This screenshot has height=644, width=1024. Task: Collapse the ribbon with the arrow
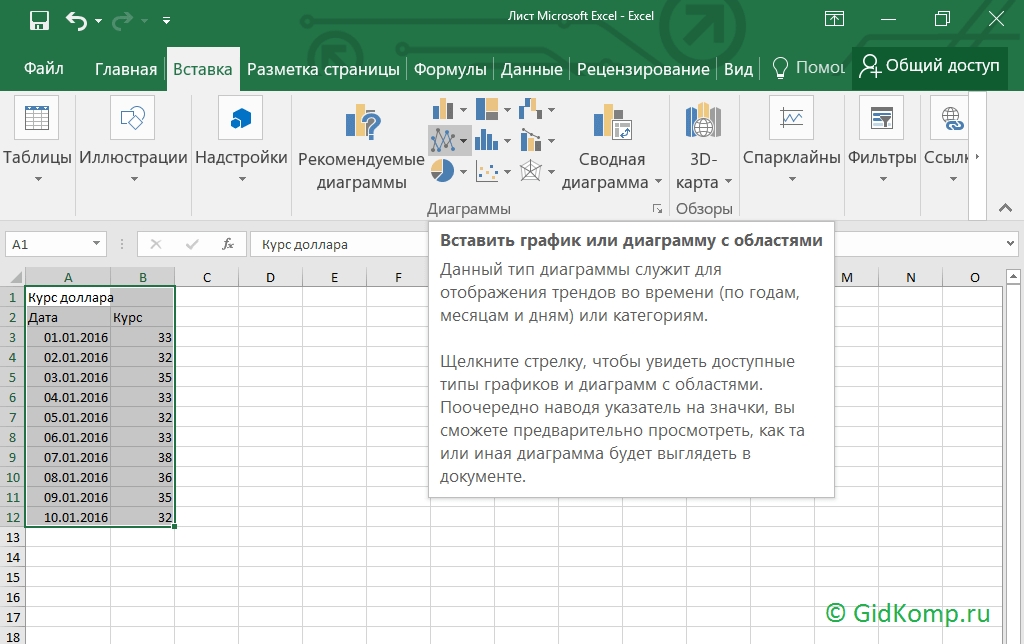click(x=1004, y=209)
